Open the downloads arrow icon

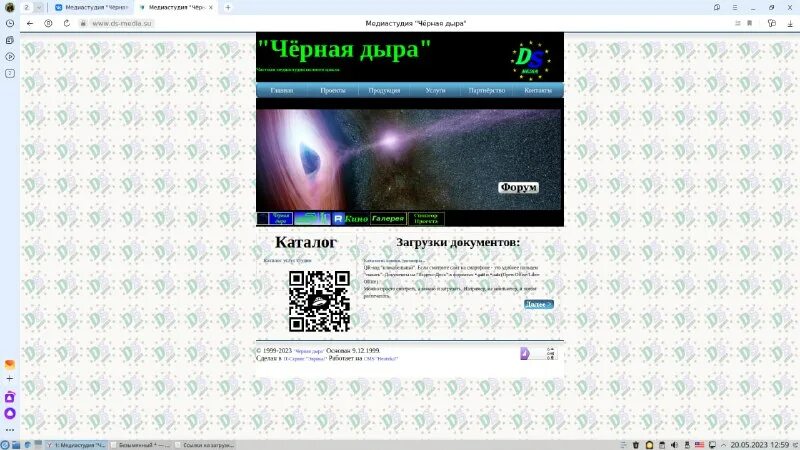point(790,23)
